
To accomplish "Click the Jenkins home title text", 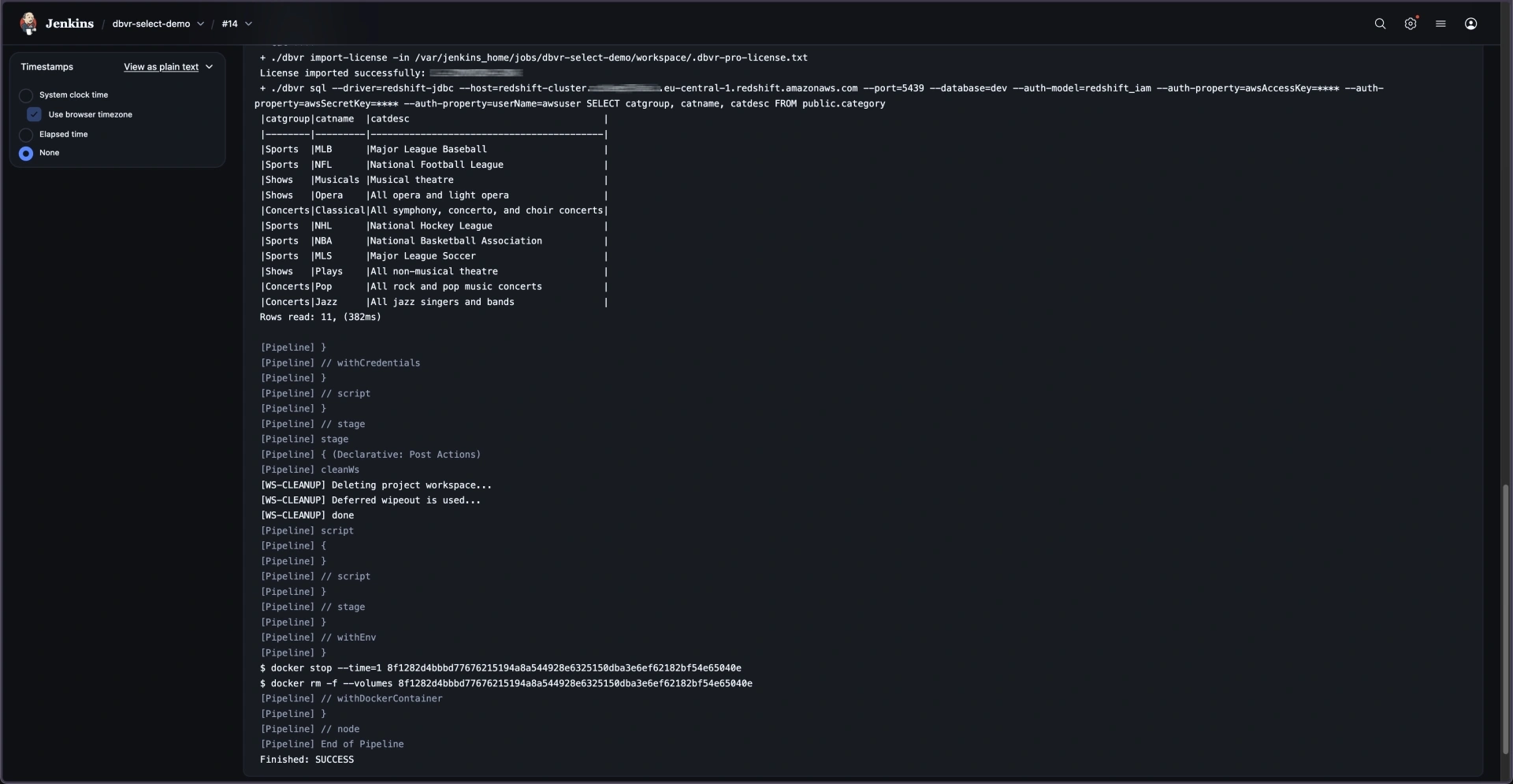I will (69, 24).
